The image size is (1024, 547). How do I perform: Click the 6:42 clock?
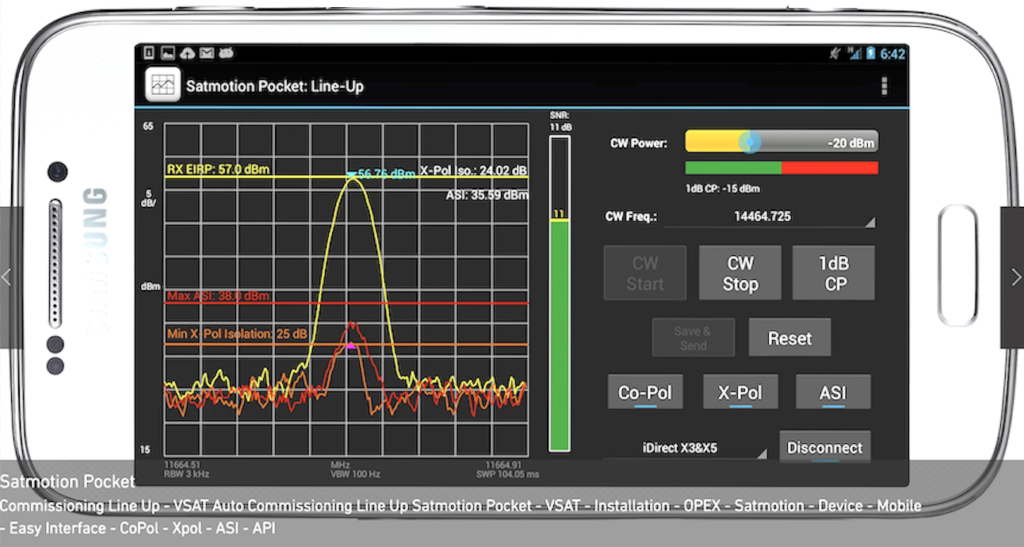click(x=892, y=54)
